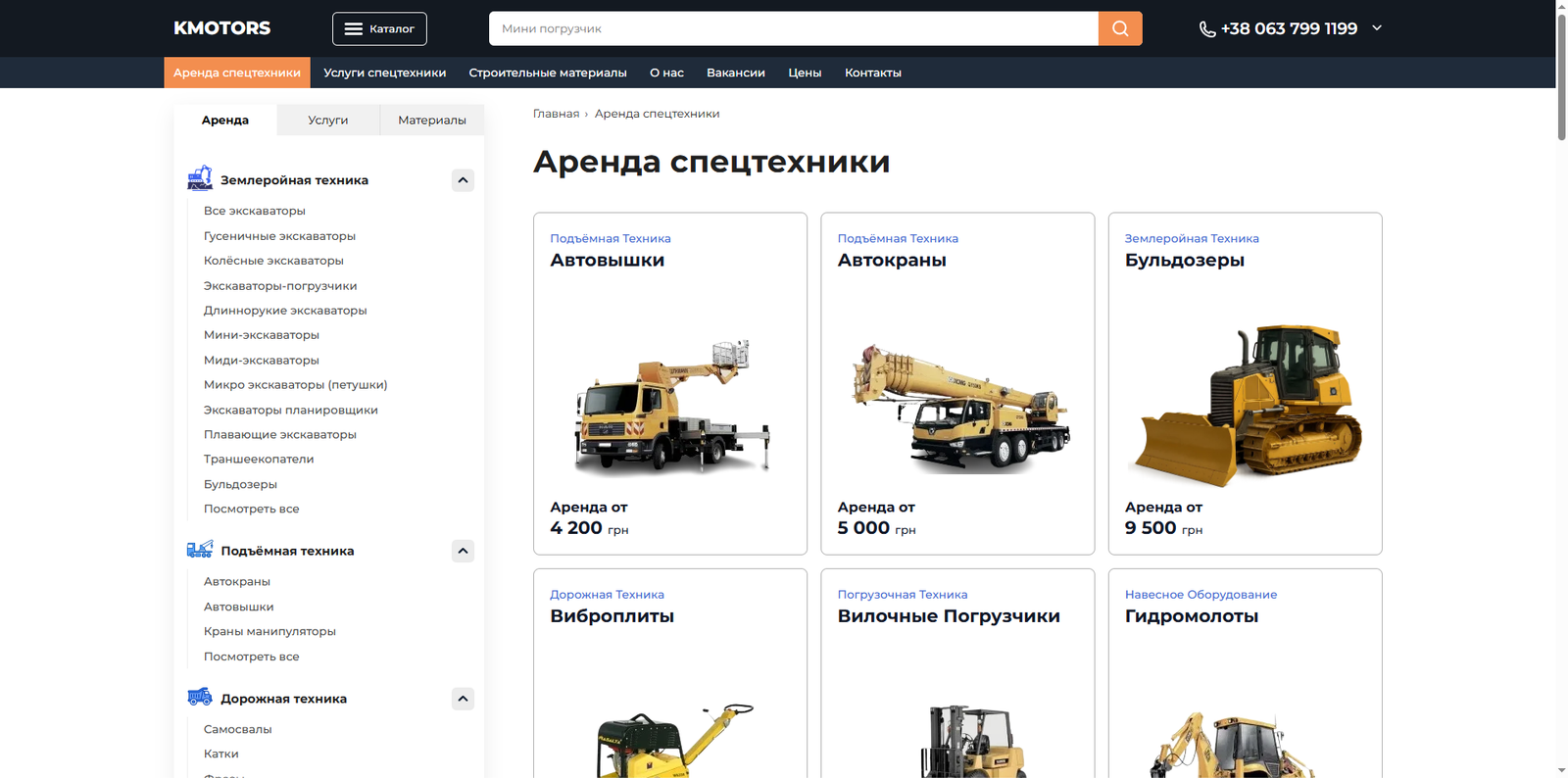
Task: Open Микро экскаваторы (петушки)
Action: click(x=296, y=385)
